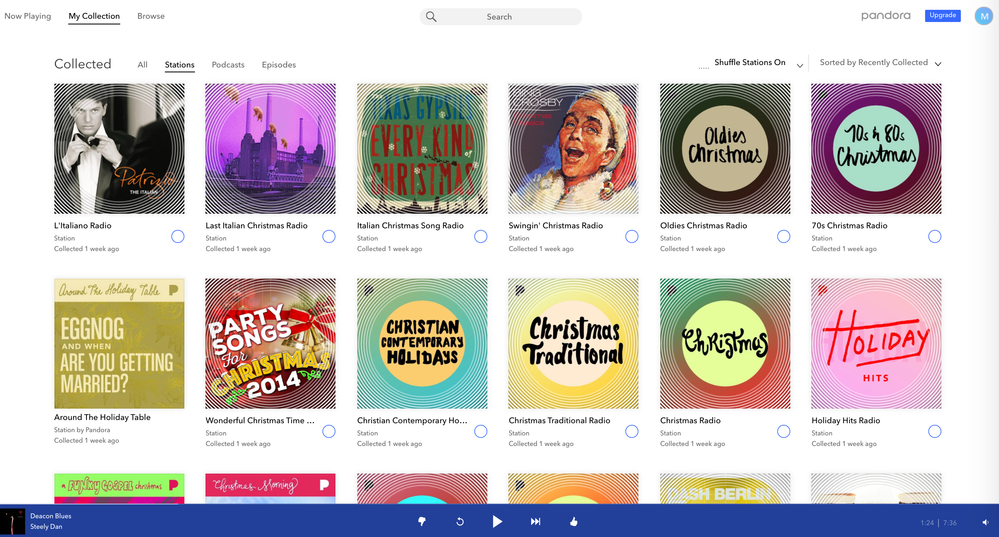Check the Holiday Hits Radio circle
This screenshot has width=999, height=537.
point(934,432)
